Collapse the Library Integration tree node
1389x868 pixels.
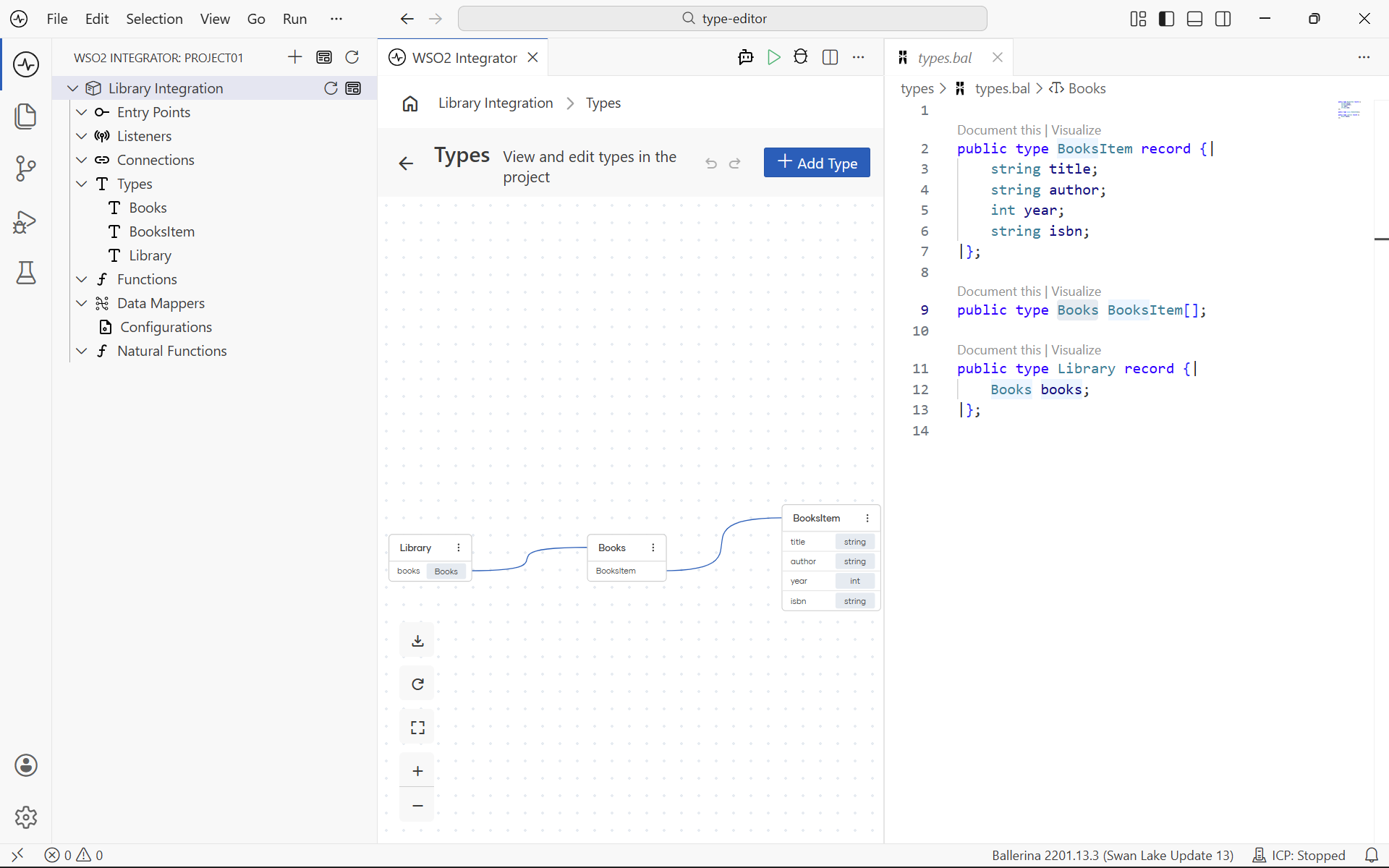(x=72, y=88)
